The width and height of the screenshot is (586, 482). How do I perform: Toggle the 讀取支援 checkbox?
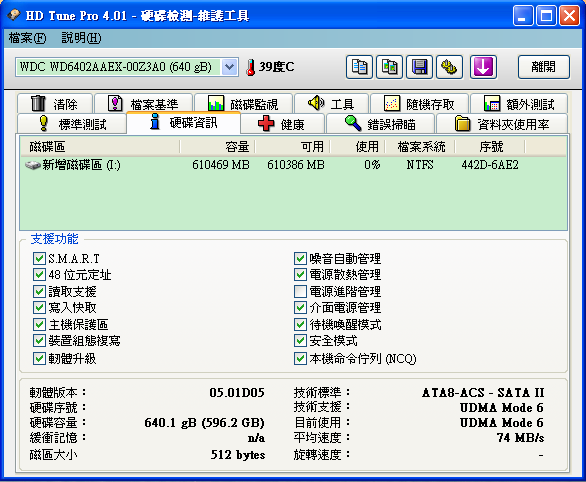(39, 291)
